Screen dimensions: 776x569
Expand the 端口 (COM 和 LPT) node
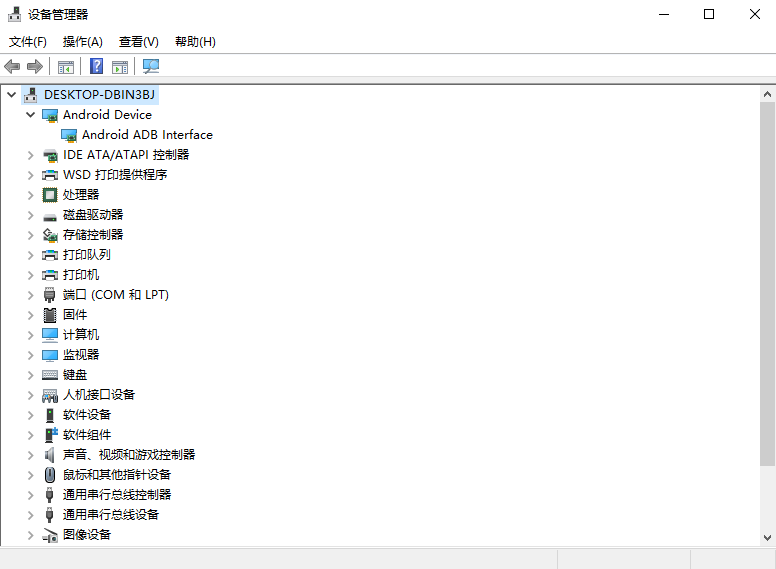click(x=31, y=295)
